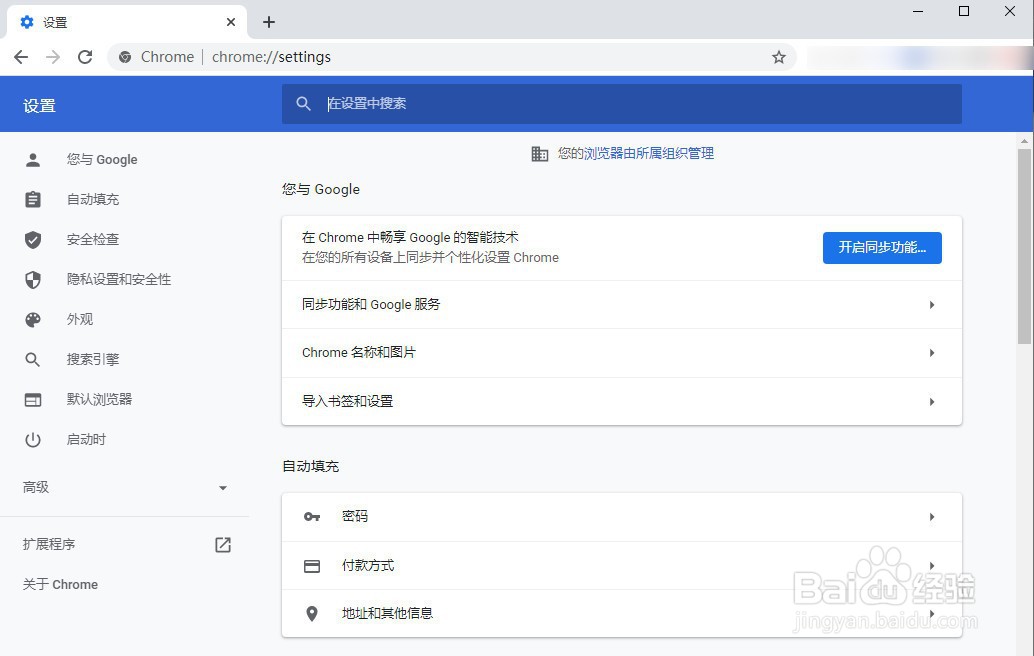Viewport: 1034px width, 656px height.
Task: Open 同步功能和 Google 服务 arrow
Action: (932, 305)
